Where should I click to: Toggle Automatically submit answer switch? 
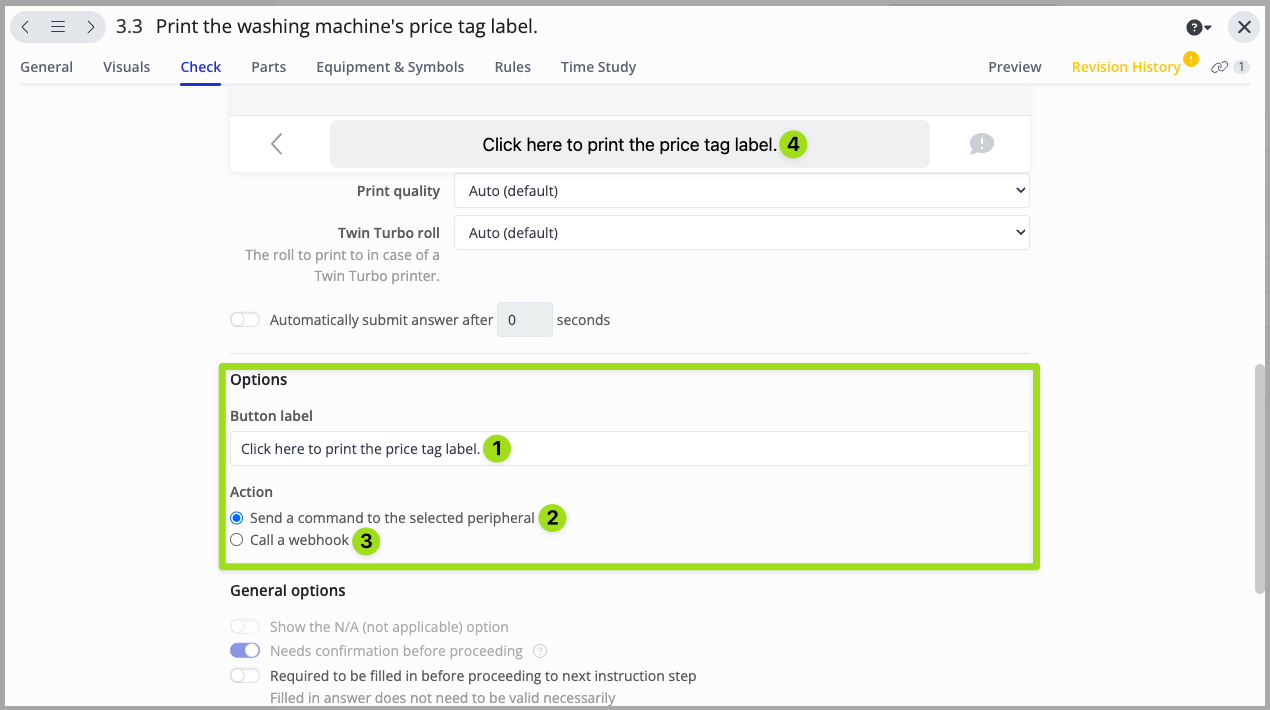point(245,320)
